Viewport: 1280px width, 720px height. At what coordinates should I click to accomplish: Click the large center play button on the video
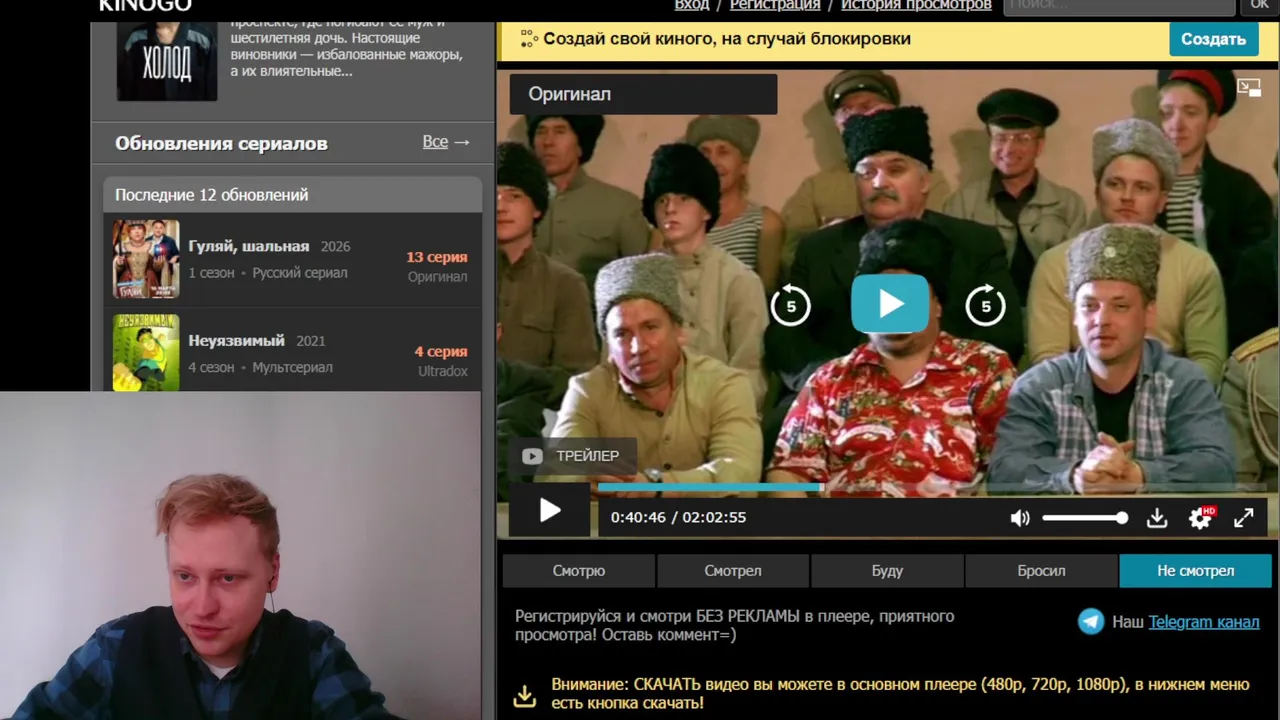tap(890, 304)
